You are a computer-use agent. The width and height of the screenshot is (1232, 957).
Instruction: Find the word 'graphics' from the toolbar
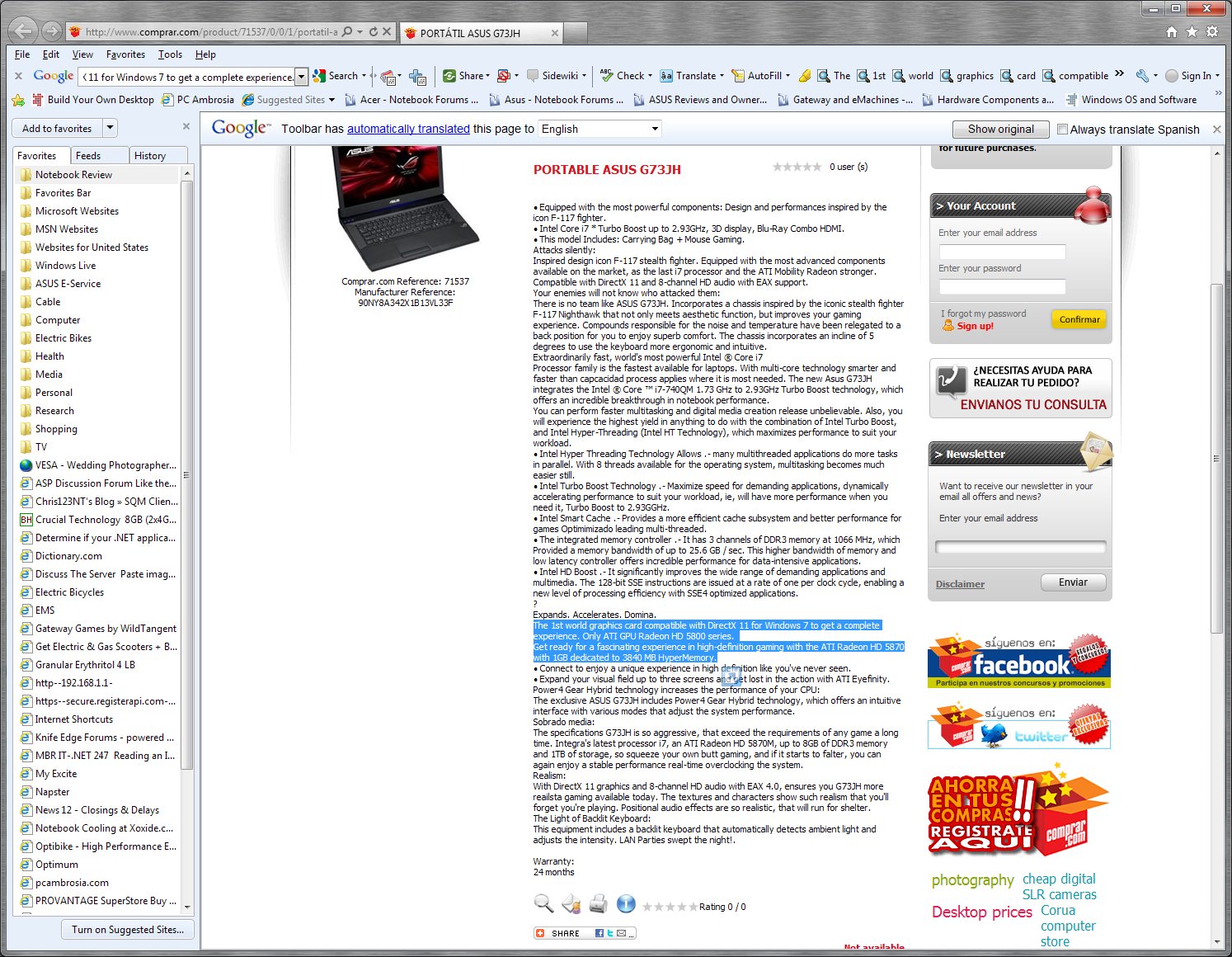tap(967, 76)
